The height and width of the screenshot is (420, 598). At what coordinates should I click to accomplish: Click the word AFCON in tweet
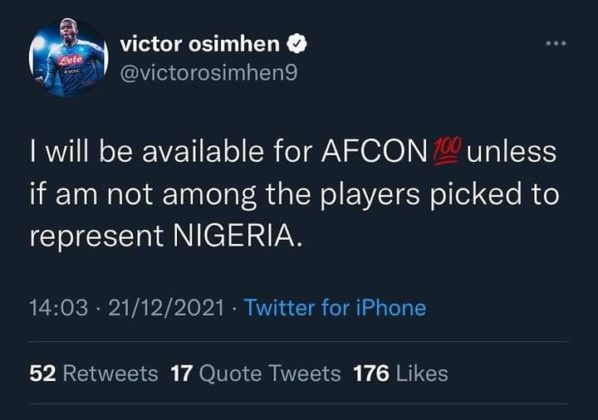tap(374, 151)
